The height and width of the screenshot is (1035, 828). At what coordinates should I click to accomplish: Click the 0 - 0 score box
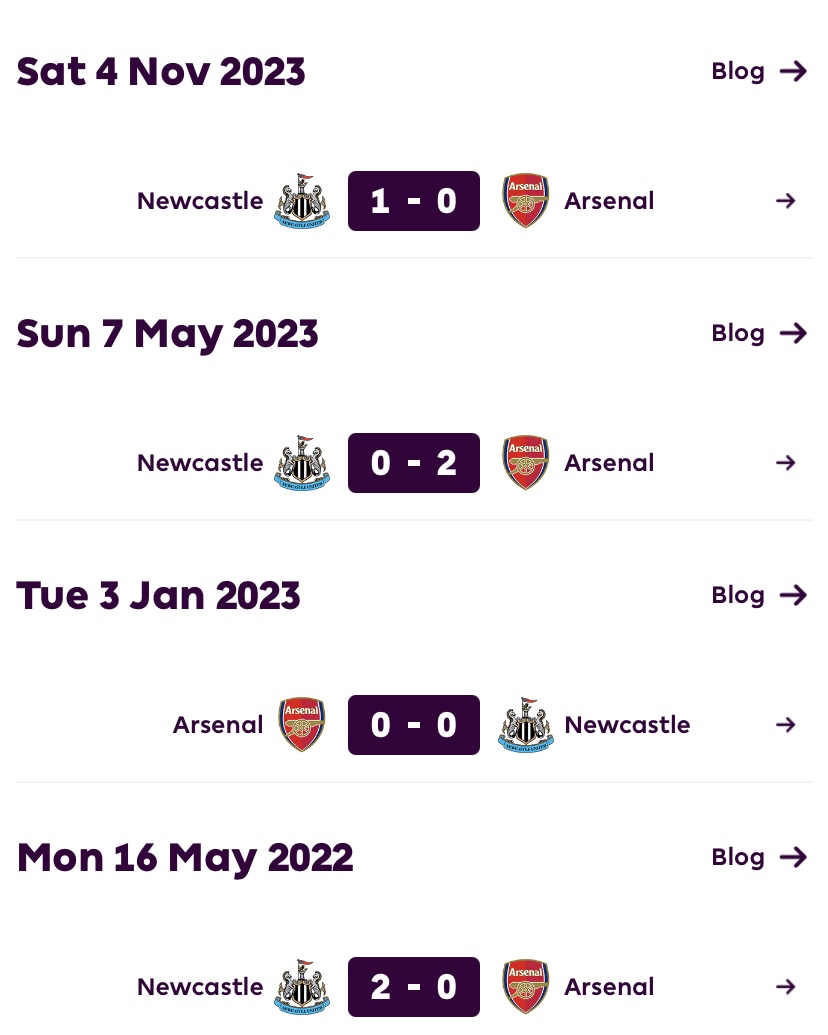(x=414, y=725)
